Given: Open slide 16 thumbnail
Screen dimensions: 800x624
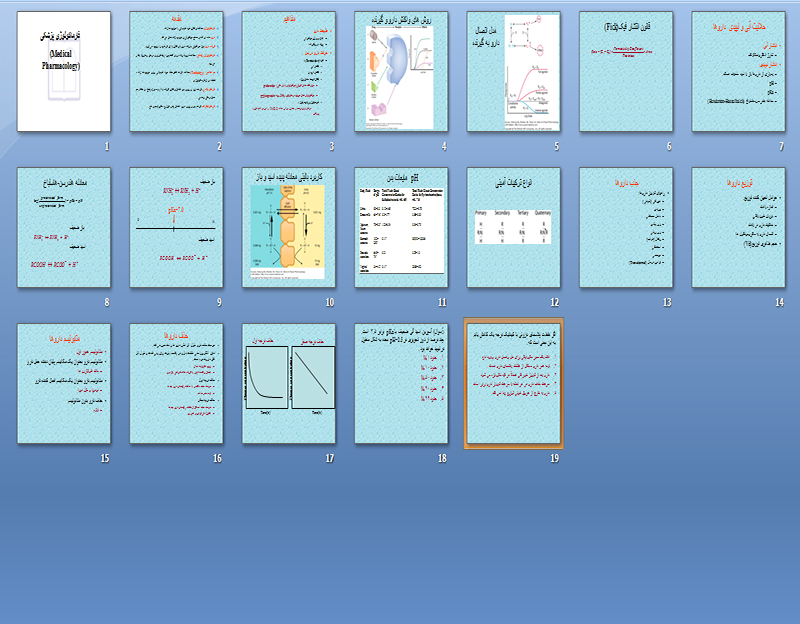Looking at the screenshot, I should point(176,384).
